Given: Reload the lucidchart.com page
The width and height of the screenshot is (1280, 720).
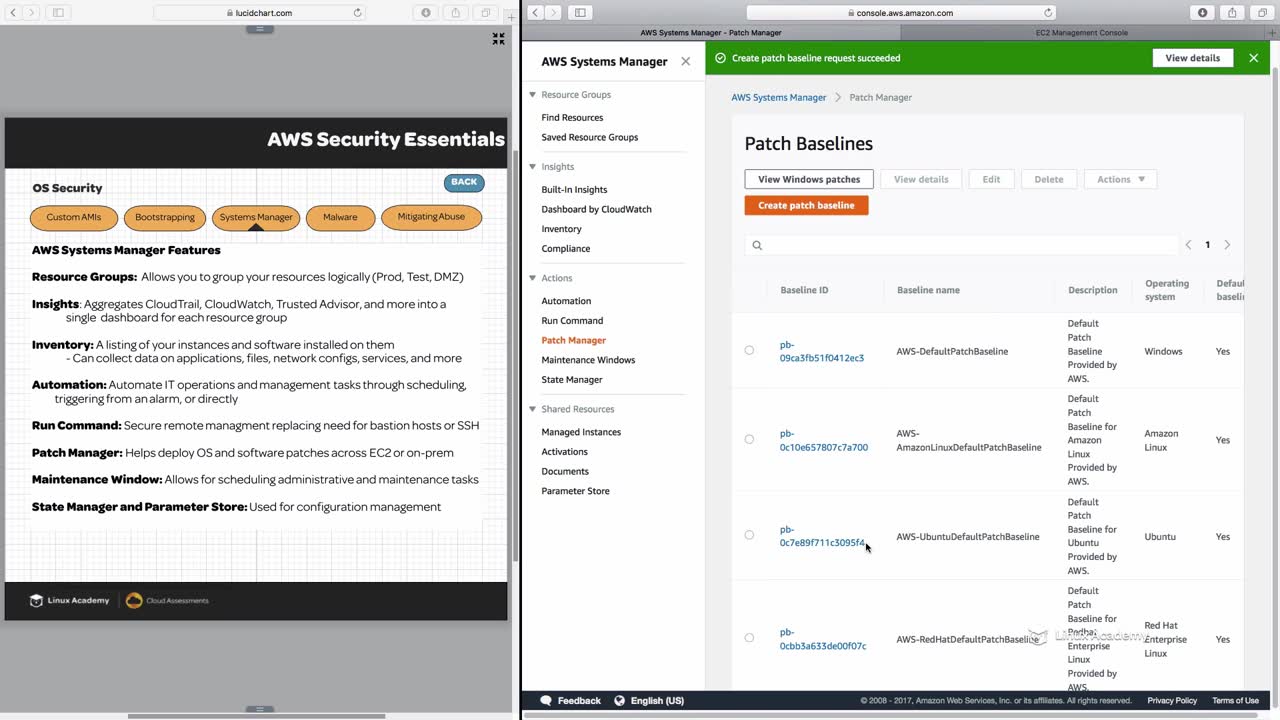Looking at the screenshot, I should (357, 13).
